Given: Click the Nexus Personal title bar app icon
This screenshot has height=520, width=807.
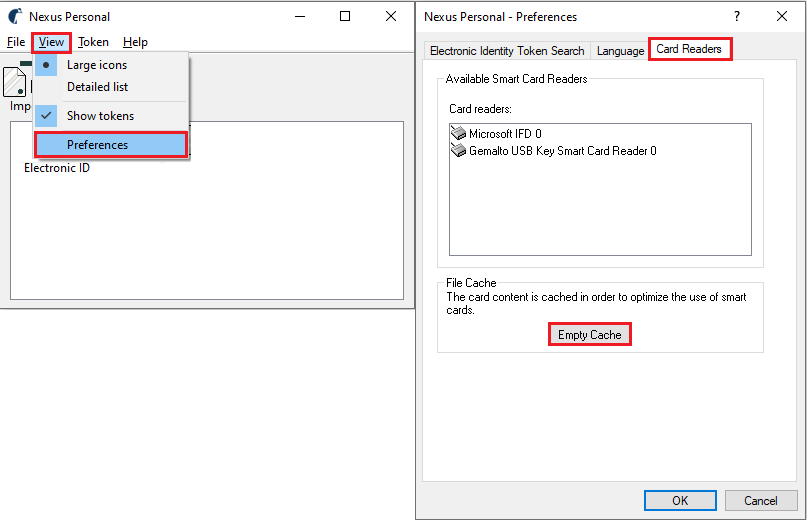Looking at the screenshot, I should pyautogui.click(x=15, y=17).
